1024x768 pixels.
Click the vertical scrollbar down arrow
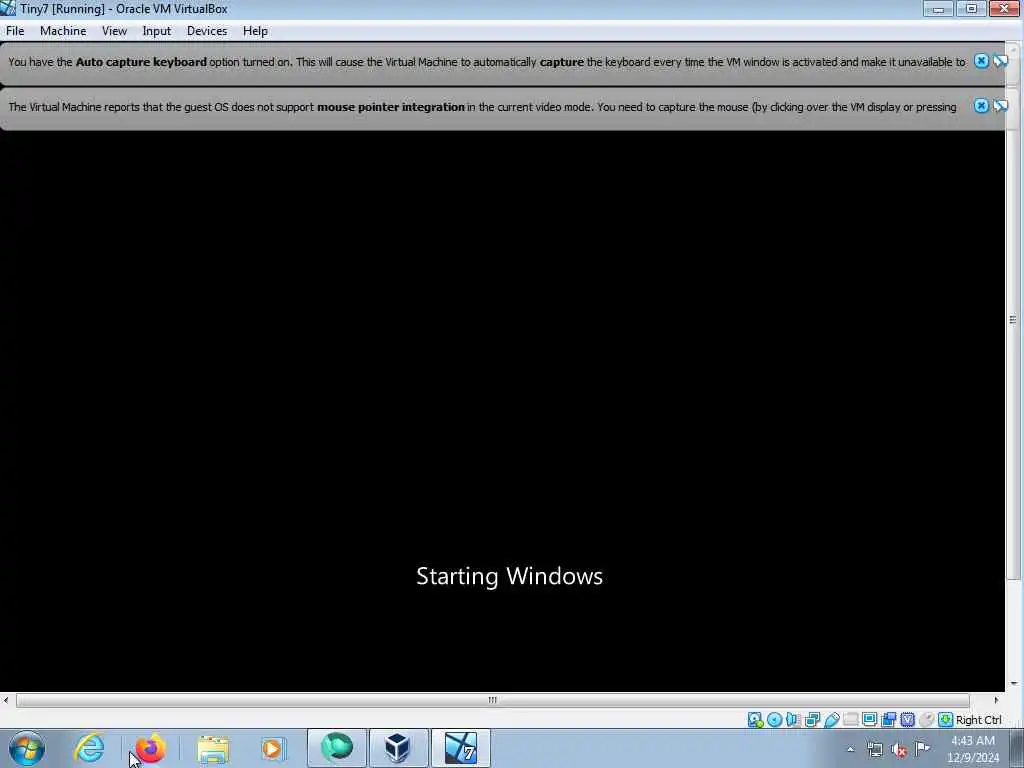1014,684
